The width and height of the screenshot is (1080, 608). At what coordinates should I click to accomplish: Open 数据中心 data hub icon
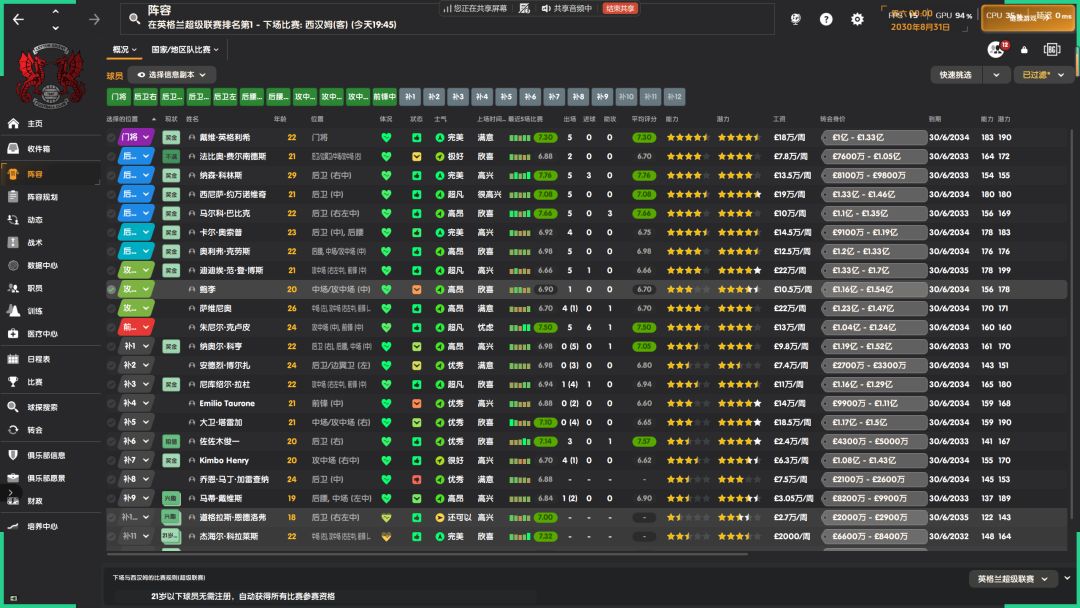tap(13, 265)
